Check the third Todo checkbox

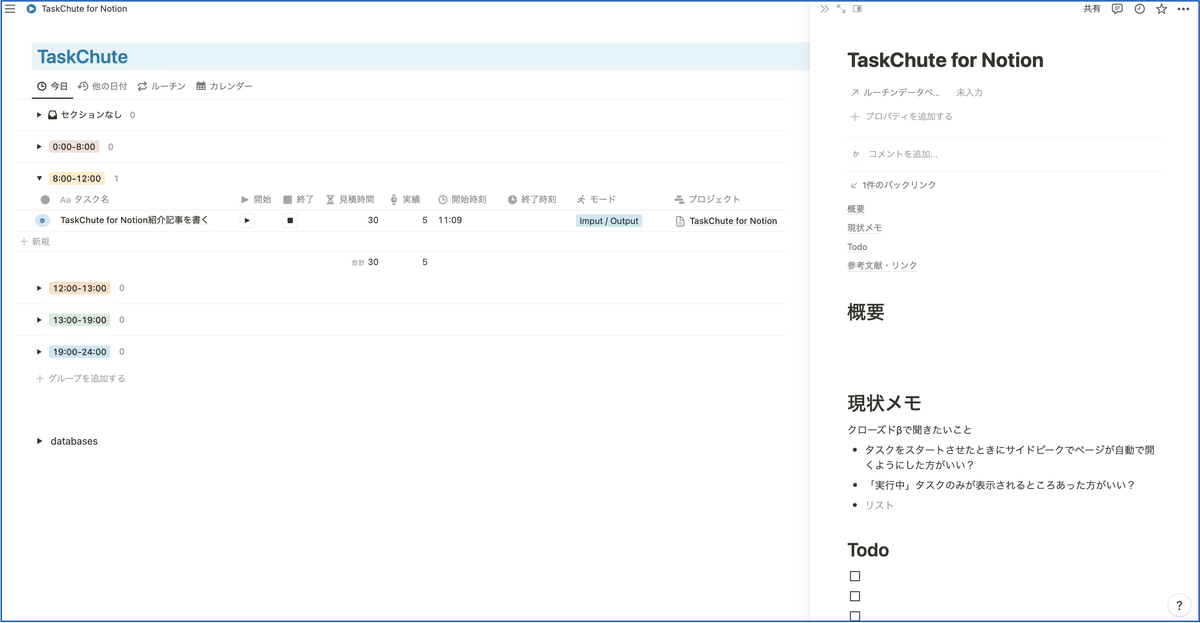[x=855, y=615]
